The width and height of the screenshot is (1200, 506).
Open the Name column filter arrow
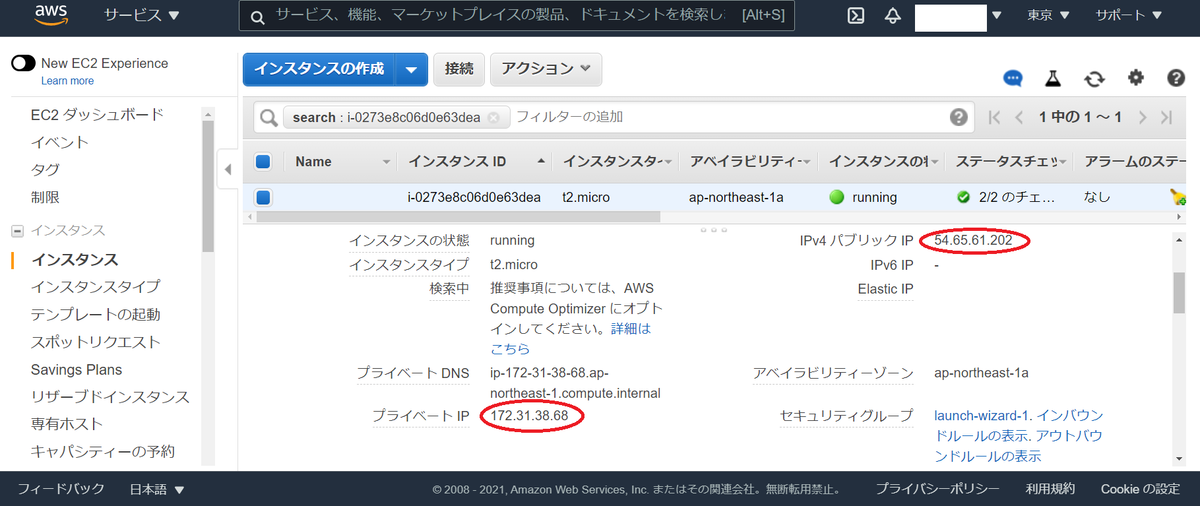pyautogui.click(x=387, y=162)
